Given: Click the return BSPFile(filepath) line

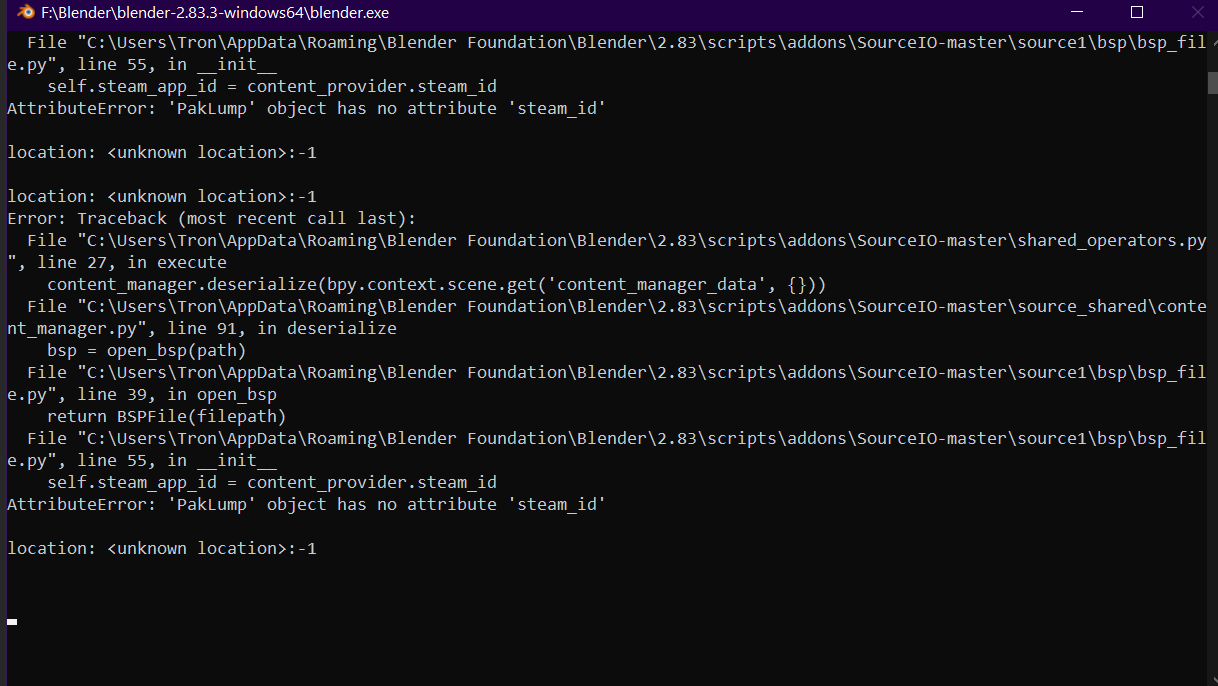Looking at the screenshot, I should (x=164, y=416).
